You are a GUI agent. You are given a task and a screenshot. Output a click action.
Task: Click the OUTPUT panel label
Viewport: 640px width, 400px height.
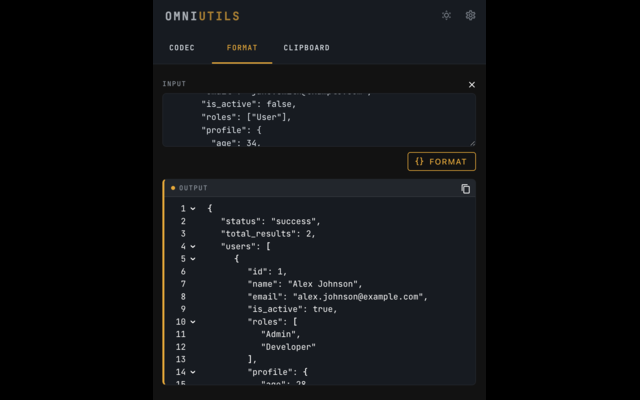pos(193,188)
